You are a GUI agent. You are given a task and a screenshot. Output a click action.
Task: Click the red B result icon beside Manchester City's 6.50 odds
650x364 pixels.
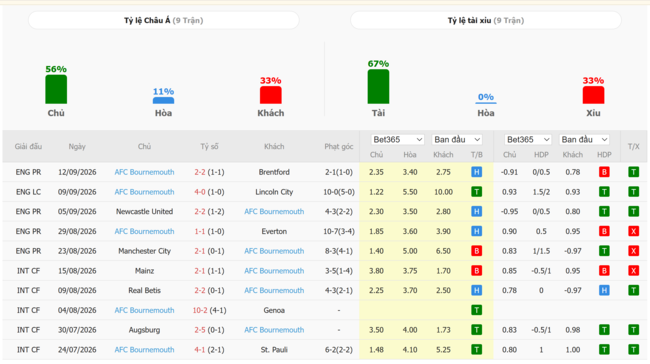click(477, 251)
